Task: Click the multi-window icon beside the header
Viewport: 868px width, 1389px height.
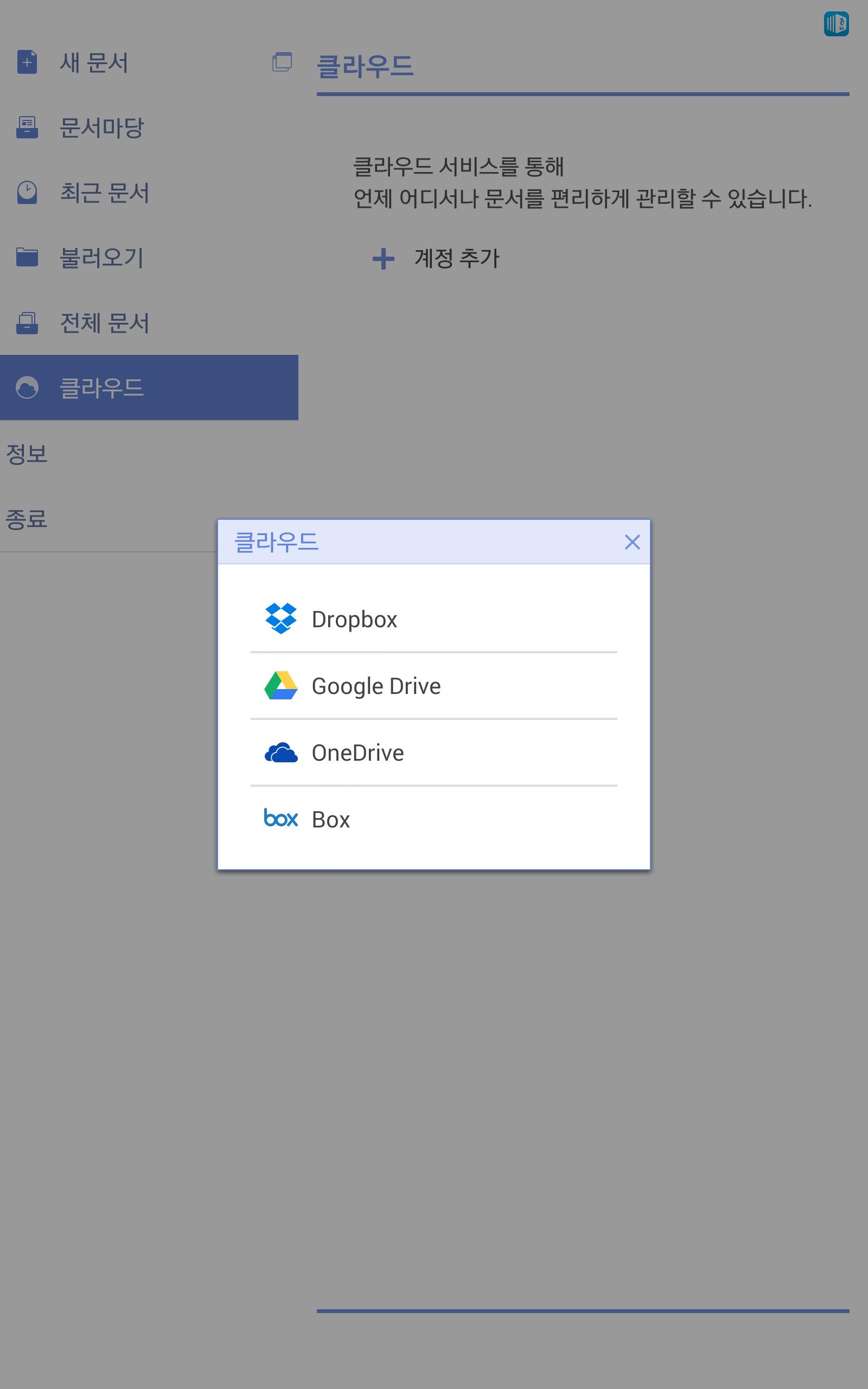Action: 282,62
